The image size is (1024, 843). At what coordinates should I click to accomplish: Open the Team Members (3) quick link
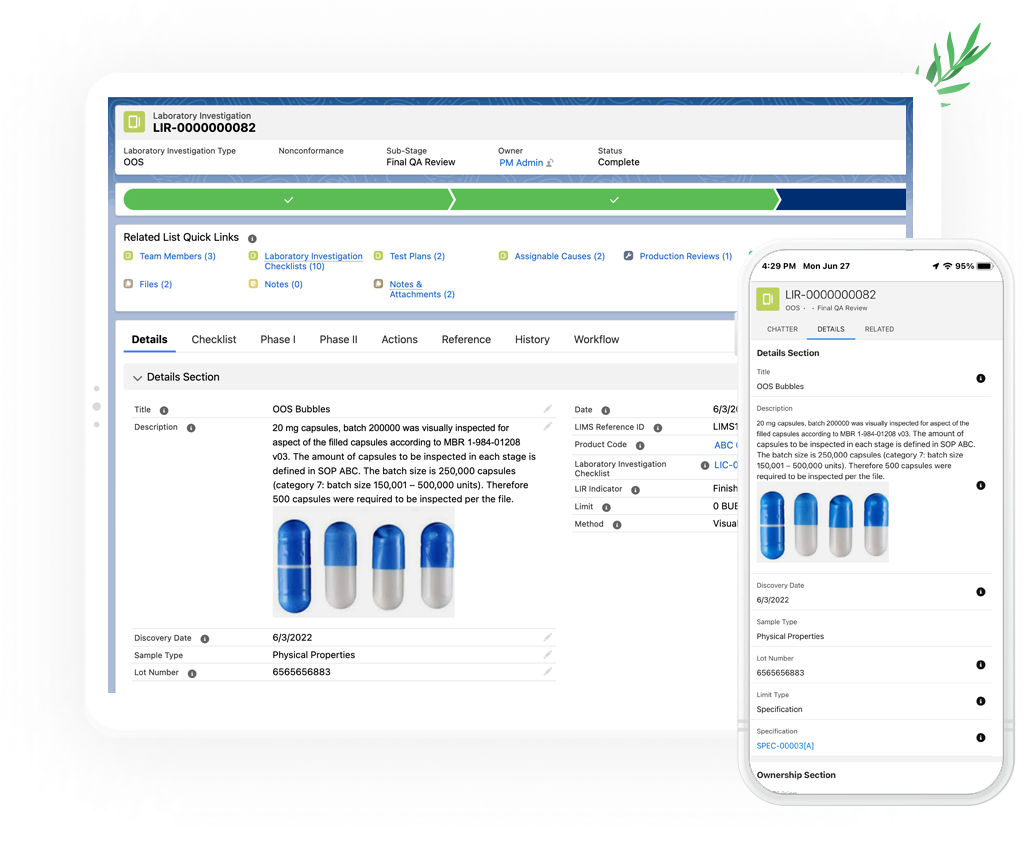point(177,257)
